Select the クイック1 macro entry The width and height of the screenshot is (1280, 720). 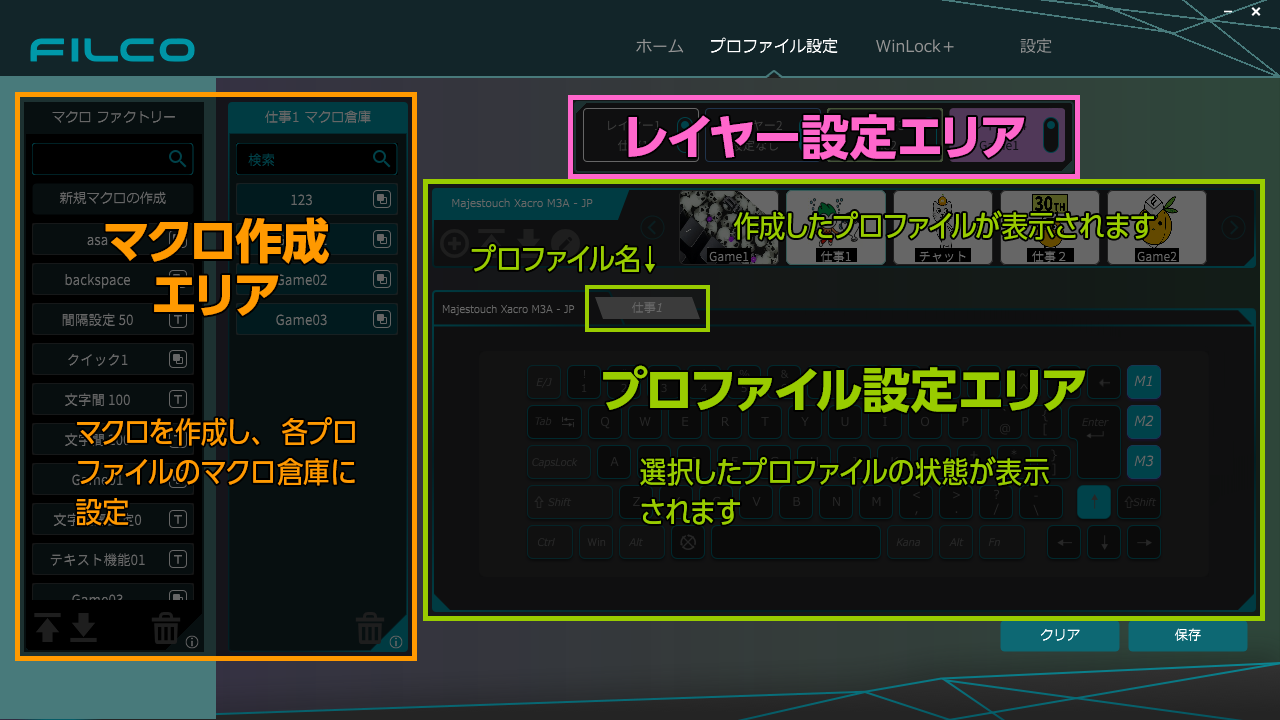[112, 359]
